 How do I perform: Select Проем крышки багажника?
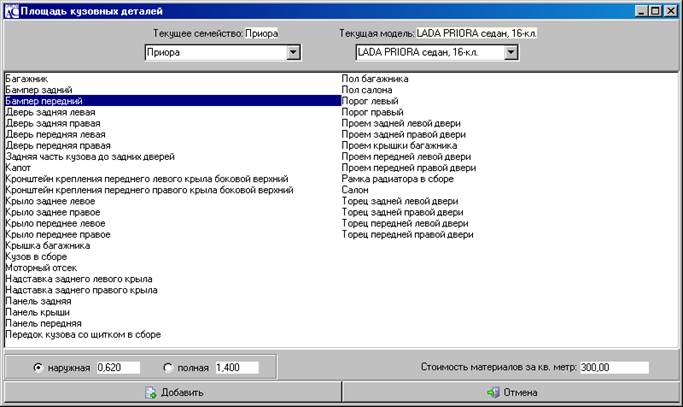(x=399, y=146)
